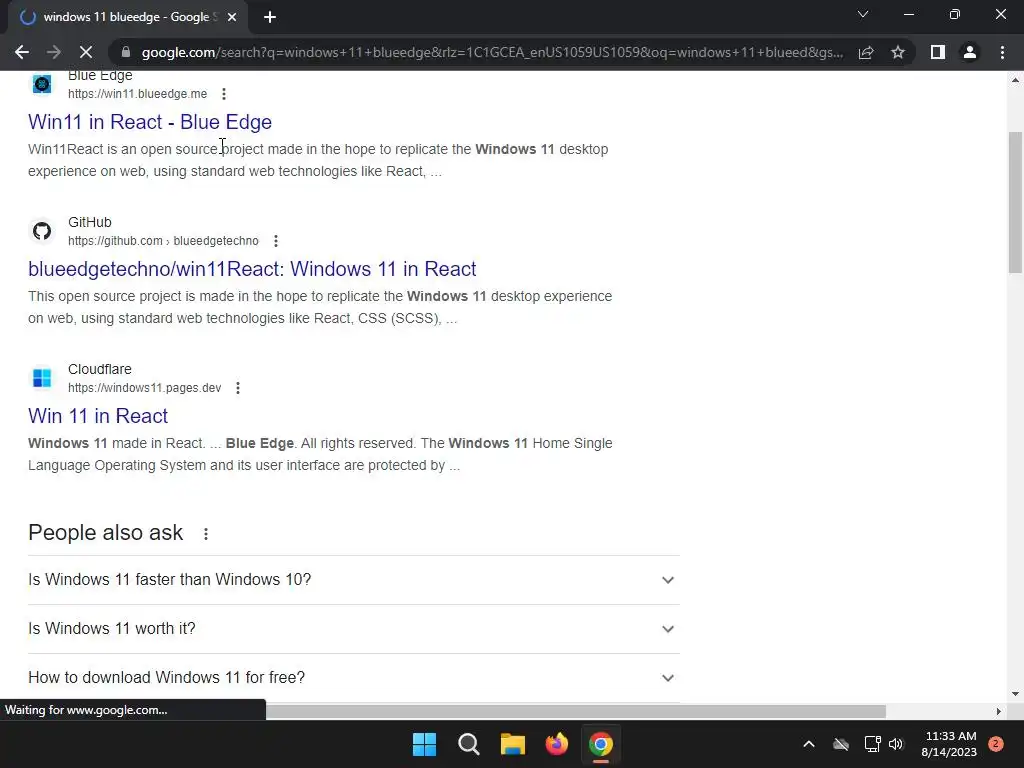The height and width of the screenshot is (768, 1024).
Task: Open more options for win11.blueedge.me result
Action: point(224,94)
